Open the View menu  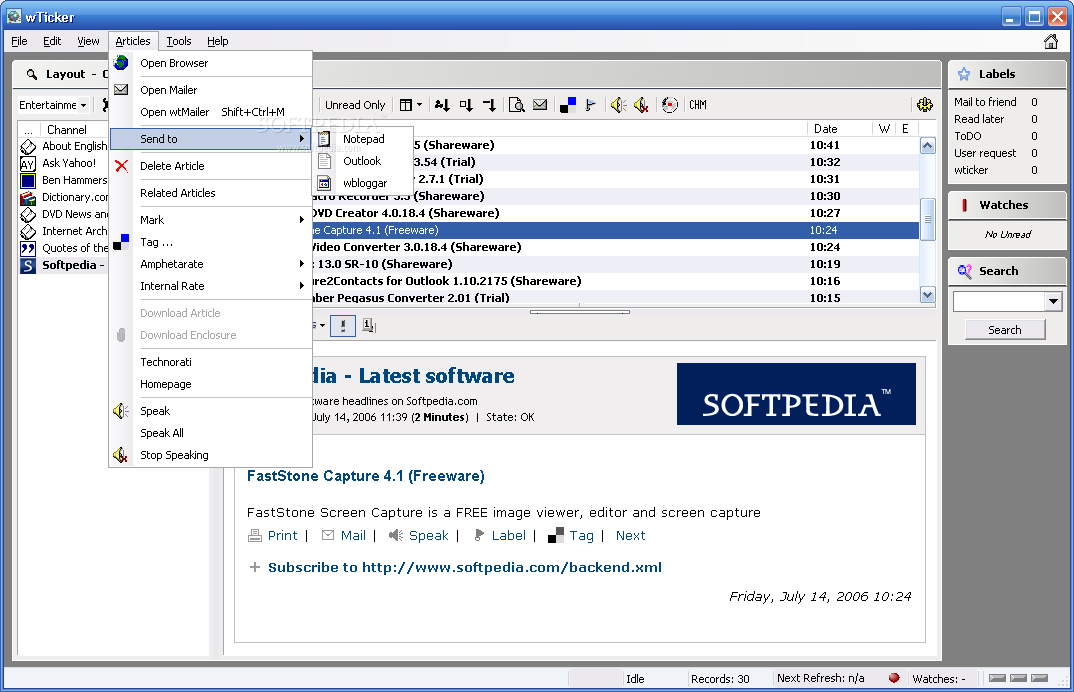coord(88,41)
